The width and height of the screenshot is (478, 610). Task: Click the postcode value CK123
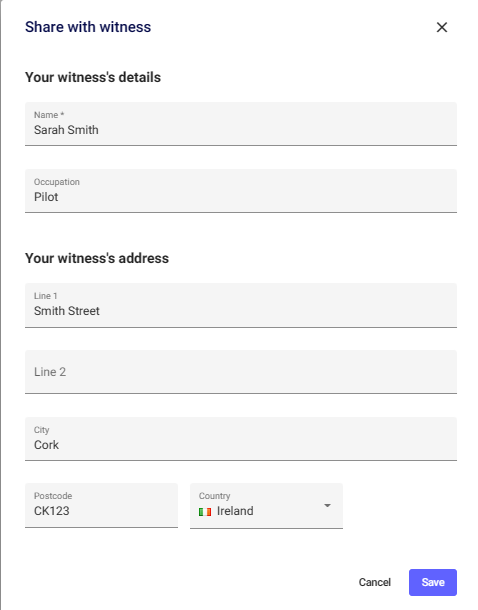click(51, 511)
